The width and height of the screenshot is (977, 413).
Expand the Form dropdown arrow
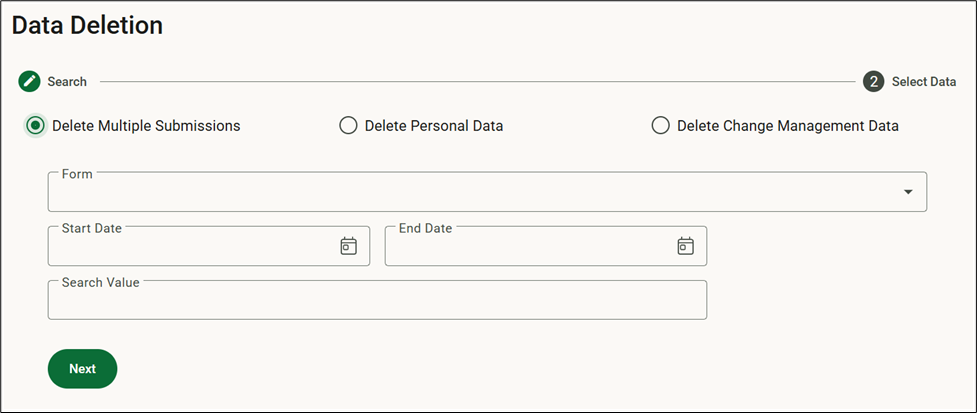[x=908, y=192]
